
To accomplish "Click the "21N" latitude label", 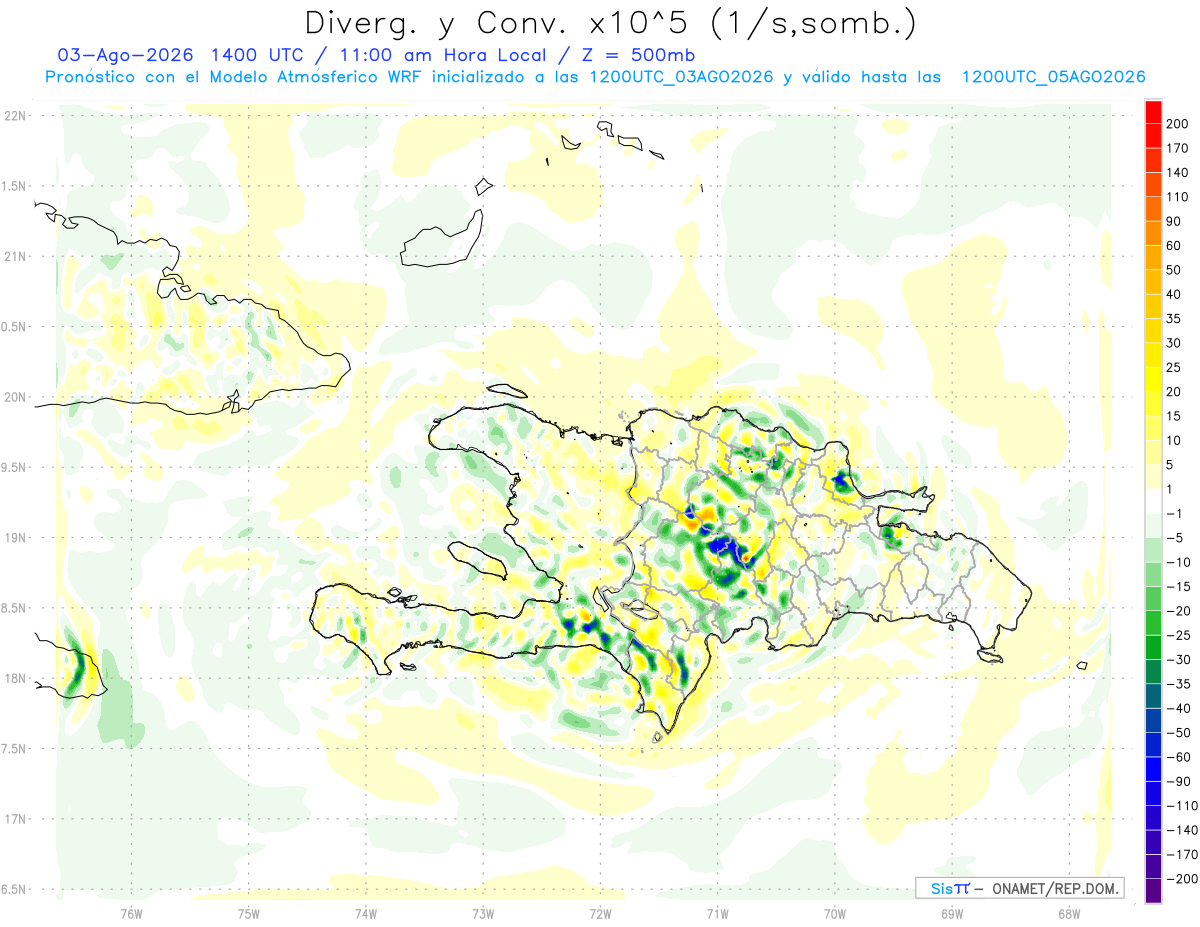I will click(x=15, y=256).
